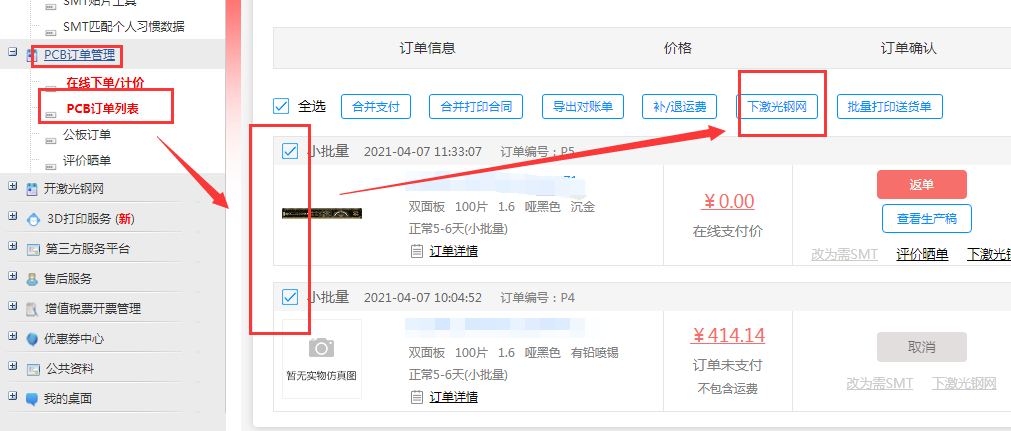Image resolution: width=1011 pixels, height=431 pixels.
Task: Click the red 返单 button
Action: coord(921,185)
